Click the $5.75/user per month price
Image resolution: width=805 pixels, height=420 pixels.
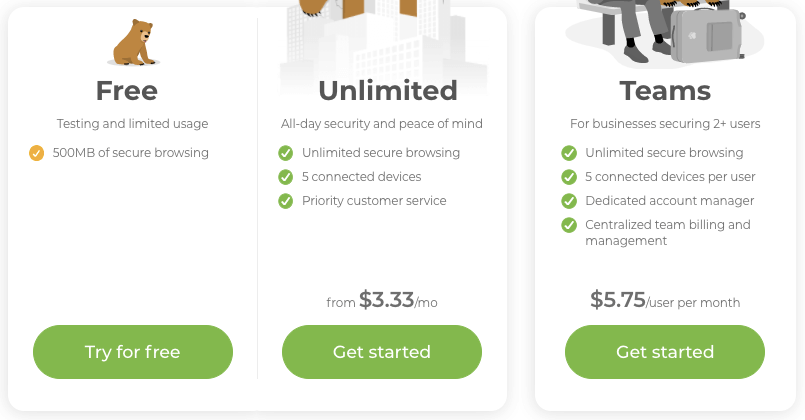pyautogui.click(x=665, y=300)
